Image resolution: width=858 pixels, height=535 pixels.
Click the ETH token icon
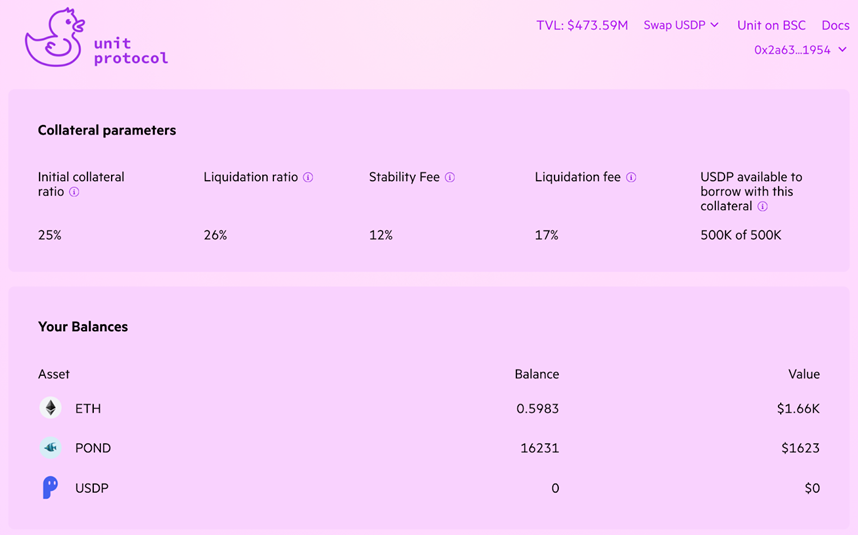click(50, 408)
